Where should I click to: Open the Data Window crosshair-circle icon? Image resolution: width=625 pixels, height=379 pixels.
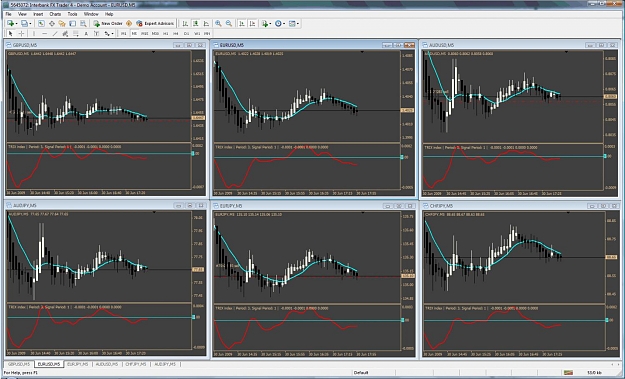pyautogui.click(x=52, y=24)
